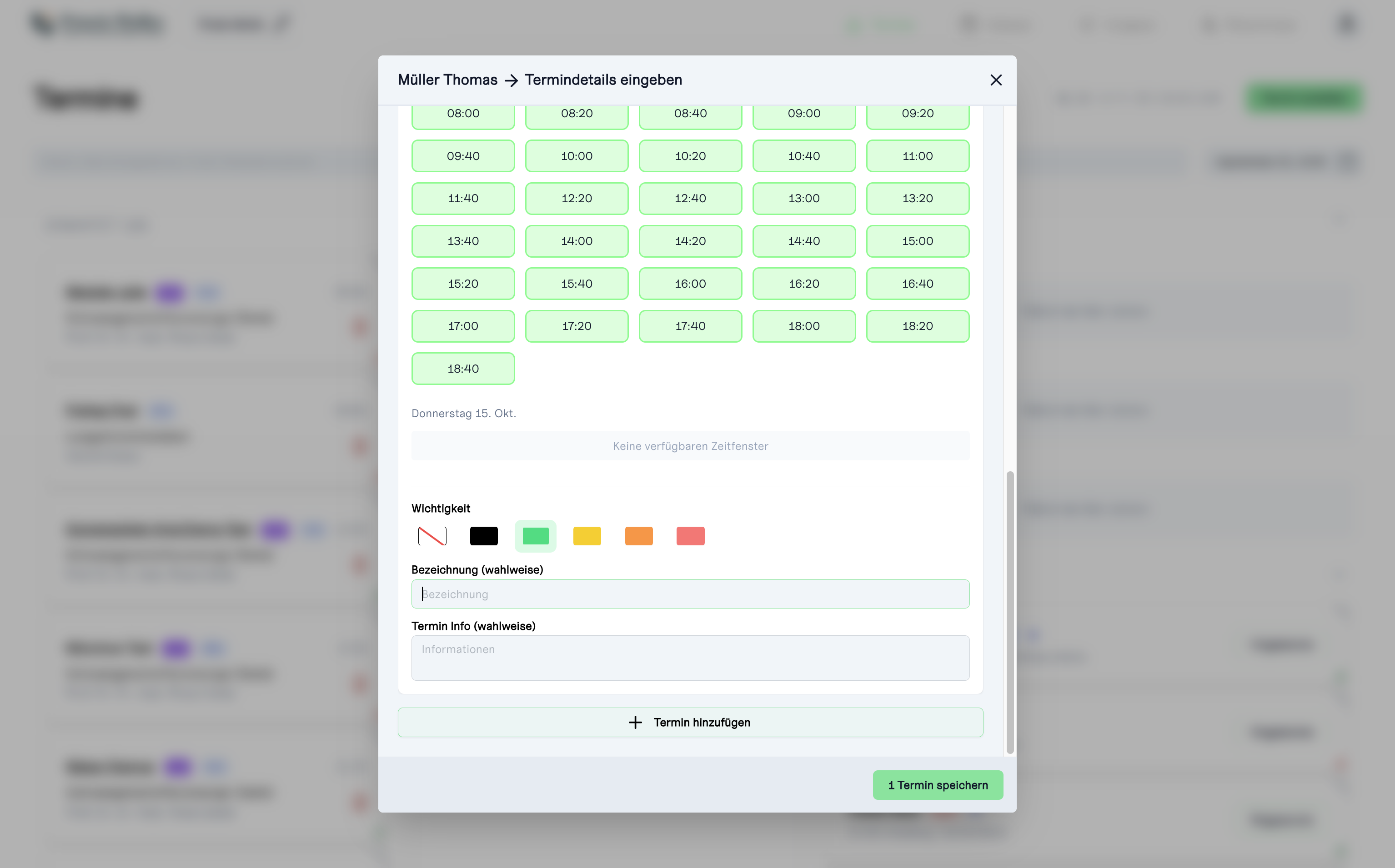The image size is (1395, 868).
Task: Pick the 09:40 appointment time
Action: (463, 156)
